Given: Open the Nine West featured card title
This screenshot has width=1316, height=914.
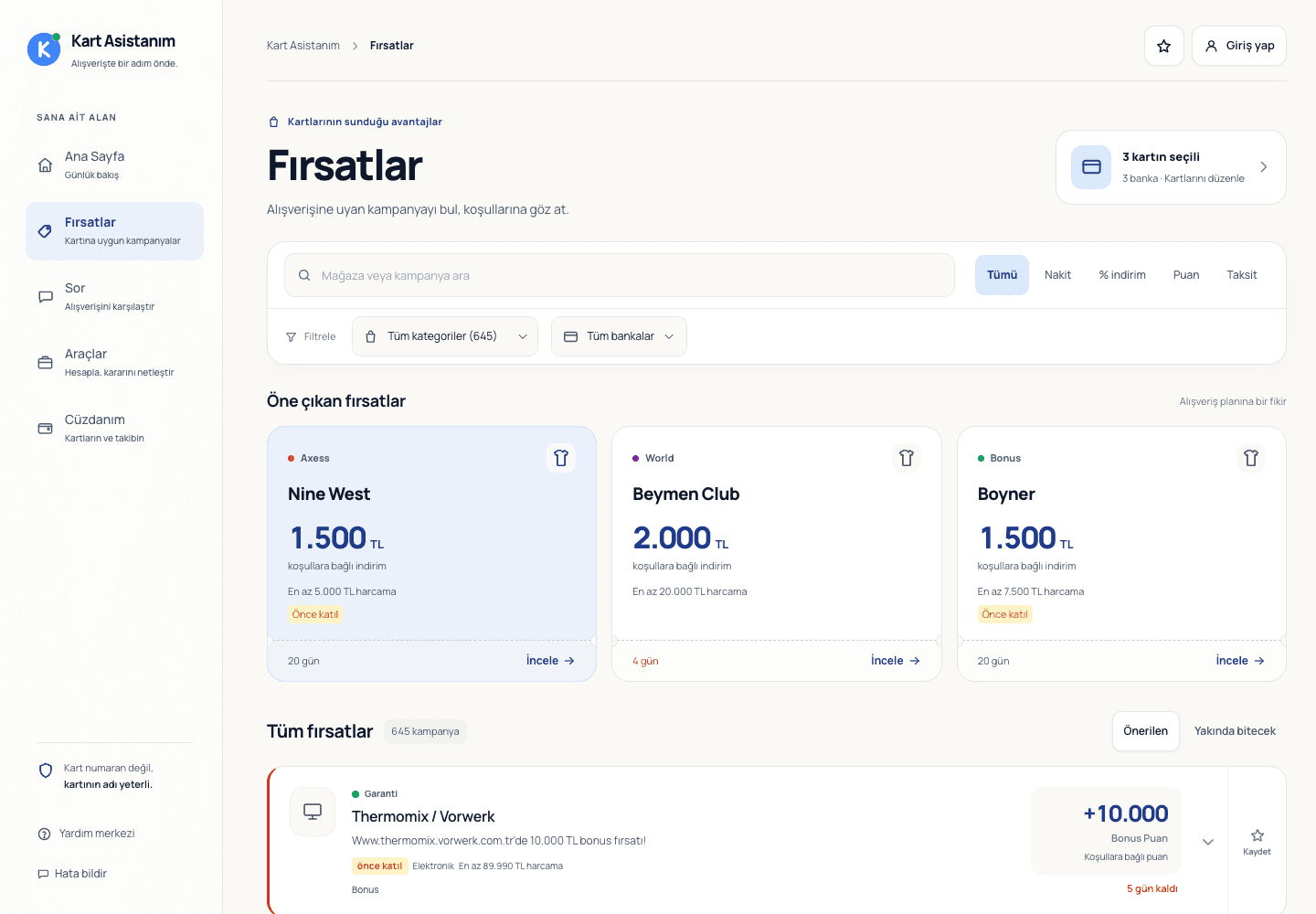Looking at the screenshot, I should pyautogui.click(x=329, y=494).
